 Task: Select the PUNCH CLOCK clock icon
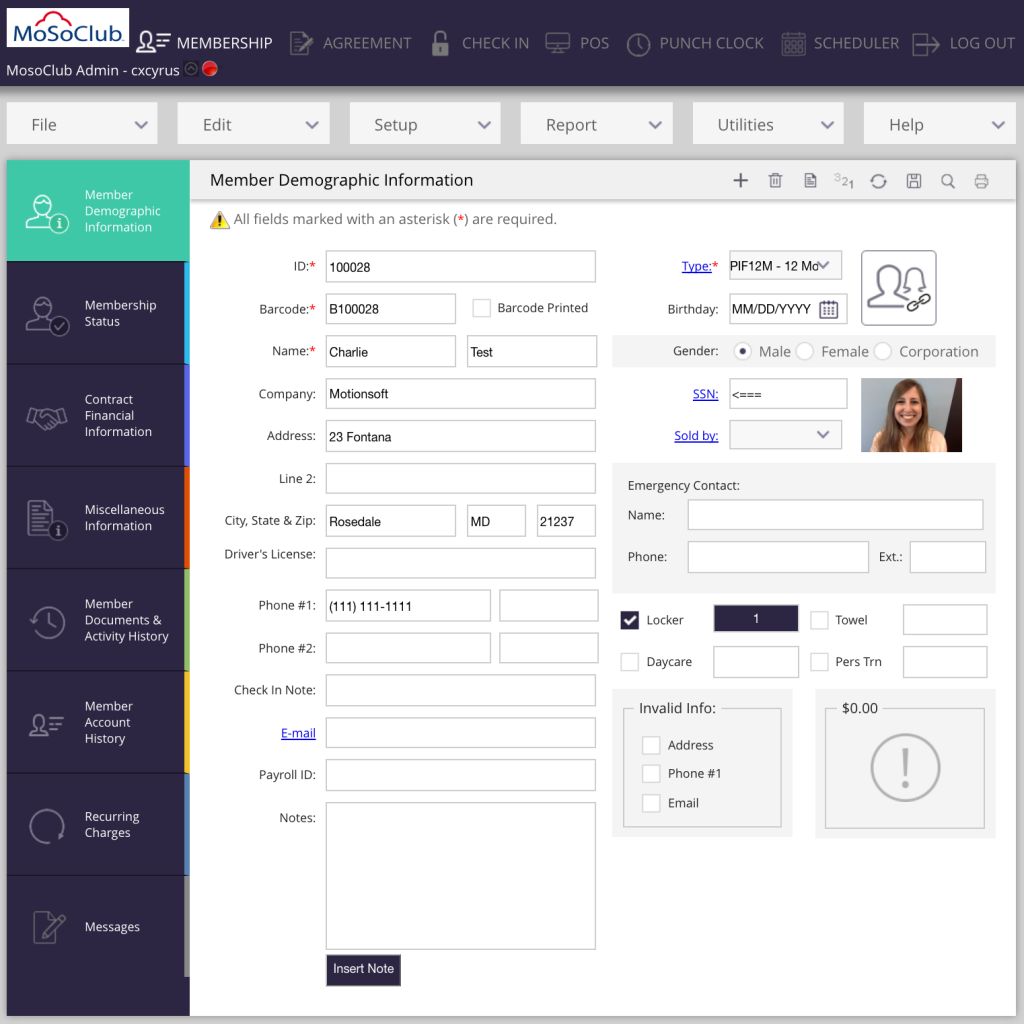click(x=637, y=43)
